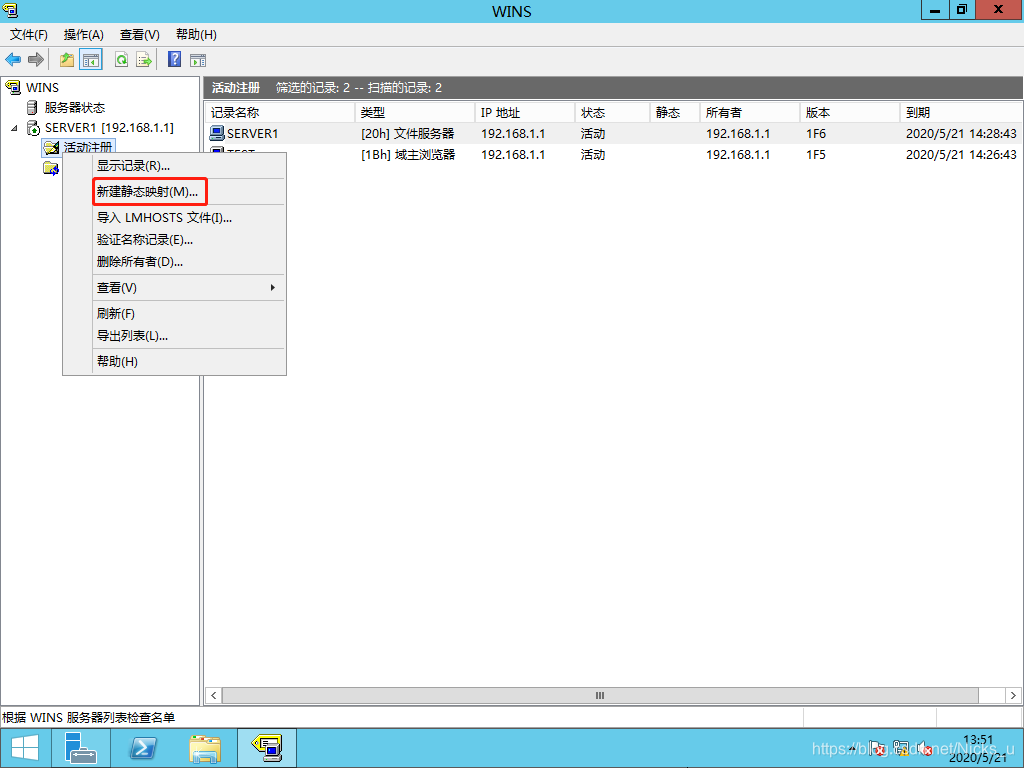The height and width of the screenshot is (768, 1024).
Task: Select the SERVER1 [192.168.1.1] tree item
Action: [109, 128]
